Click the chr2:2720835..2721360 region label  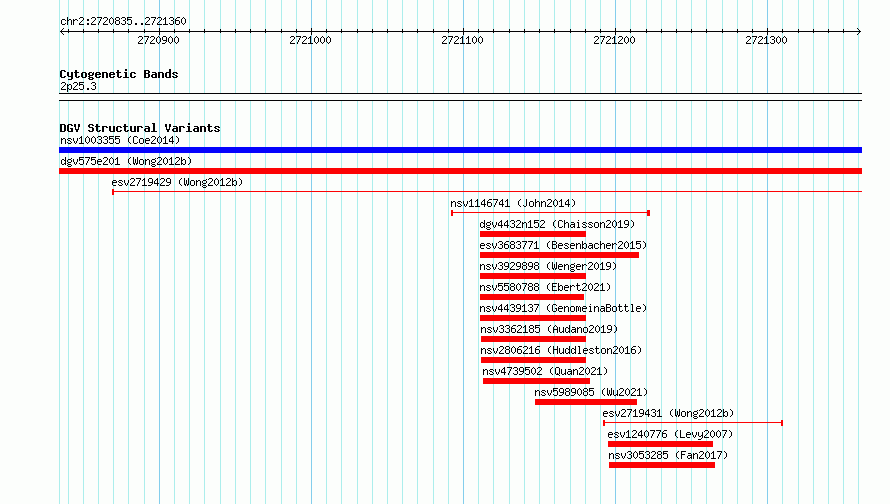(x=123, y=22)
